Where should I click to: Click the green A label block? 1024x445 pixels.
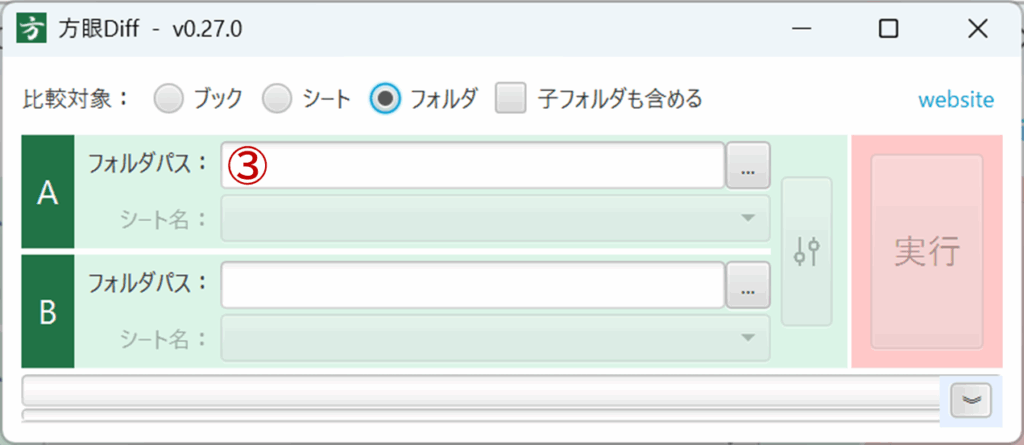pyautogui.click(x=47, y=193)
